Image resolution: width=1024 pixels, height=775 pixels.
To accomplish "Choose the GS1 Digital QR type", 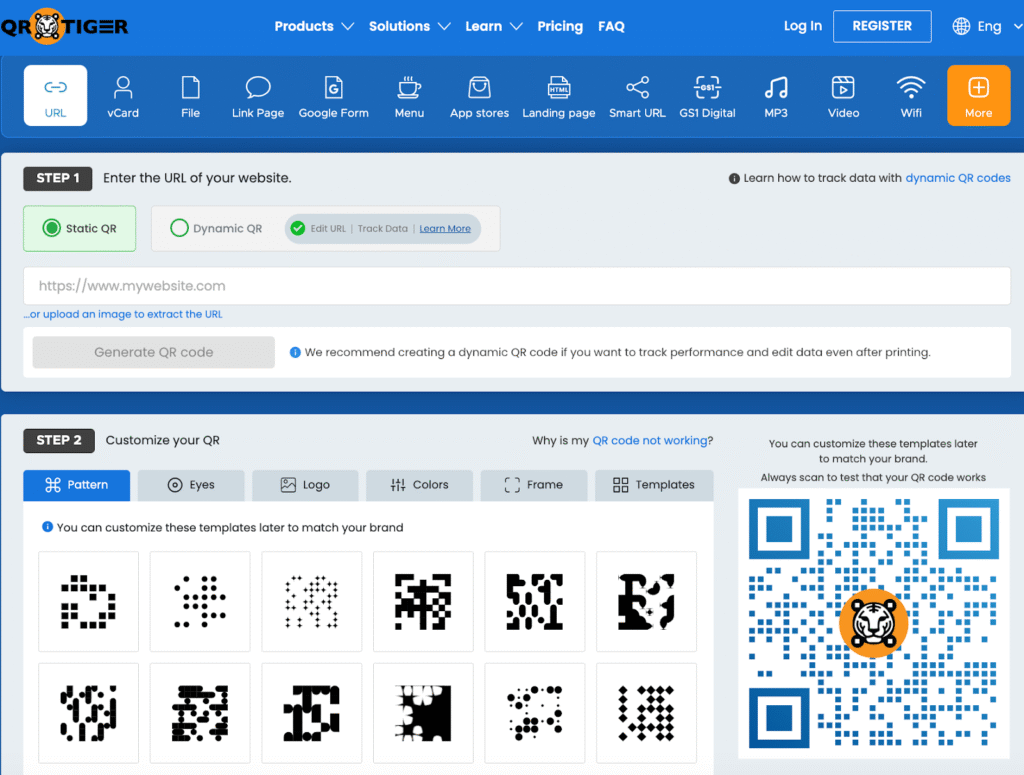I will click(x=707, y=96).
